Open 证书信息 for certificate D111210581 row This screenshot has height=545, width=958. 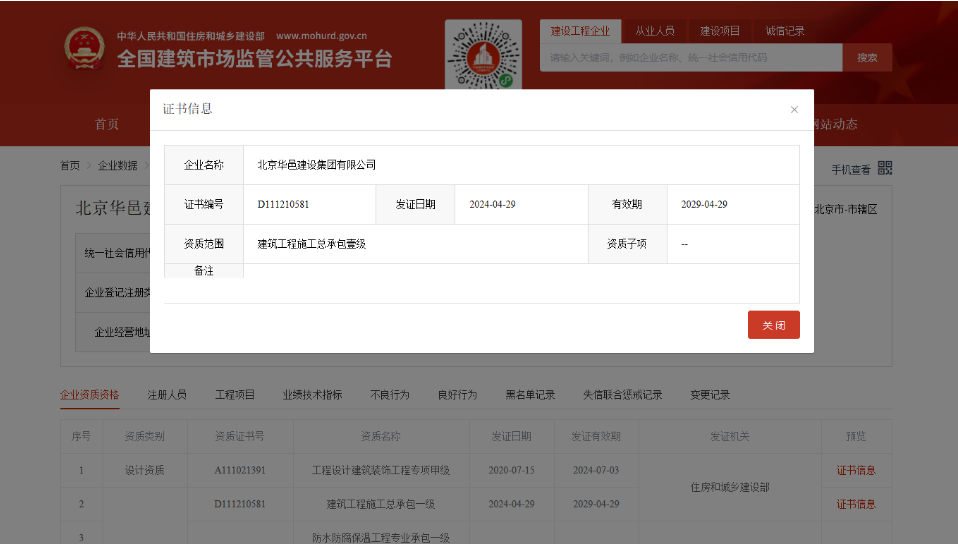click(x=856, y=504)
